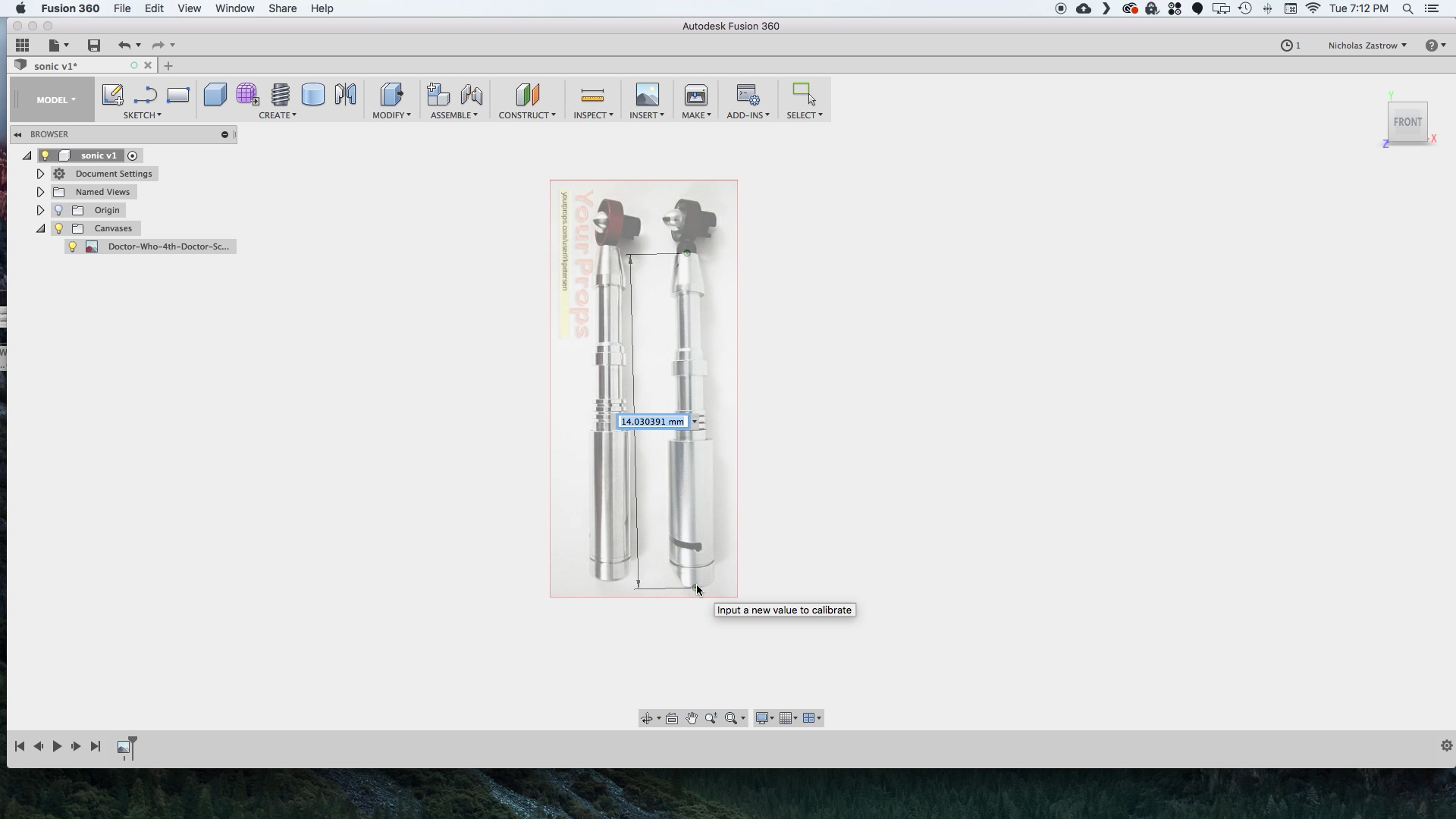Select the New Component assemble icon
The width and height of the screenshot is (1456, 819).
pos(438,95)
